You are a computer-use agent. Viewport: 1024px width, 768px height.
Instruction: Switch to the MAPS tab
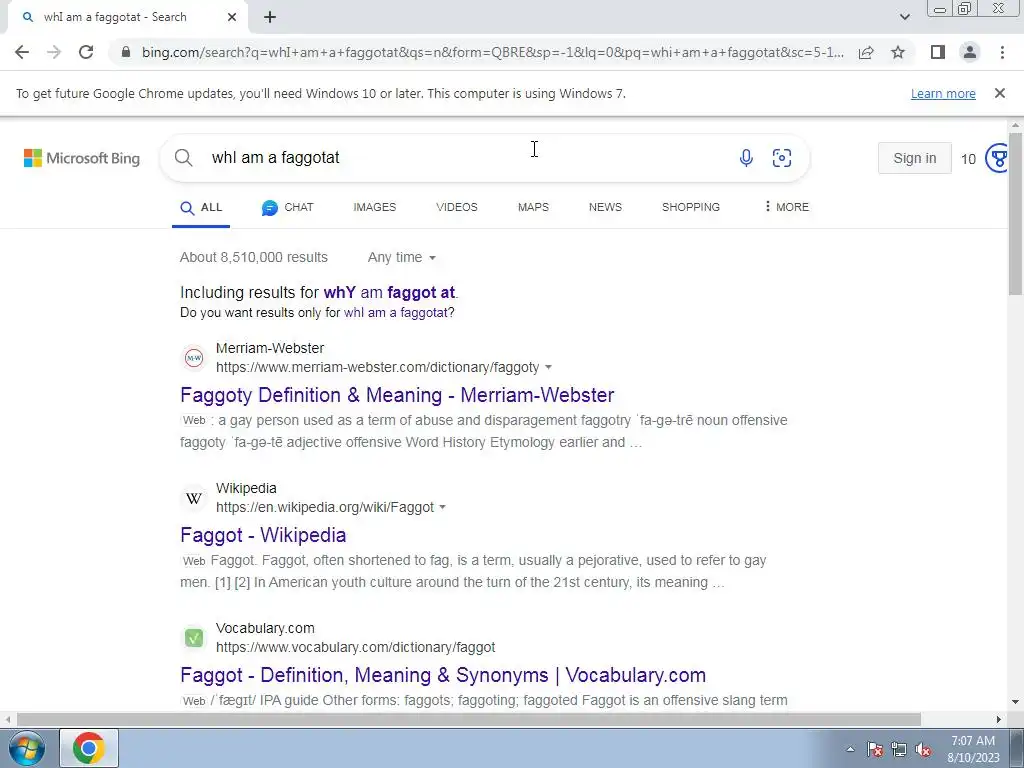pos(533,207)
